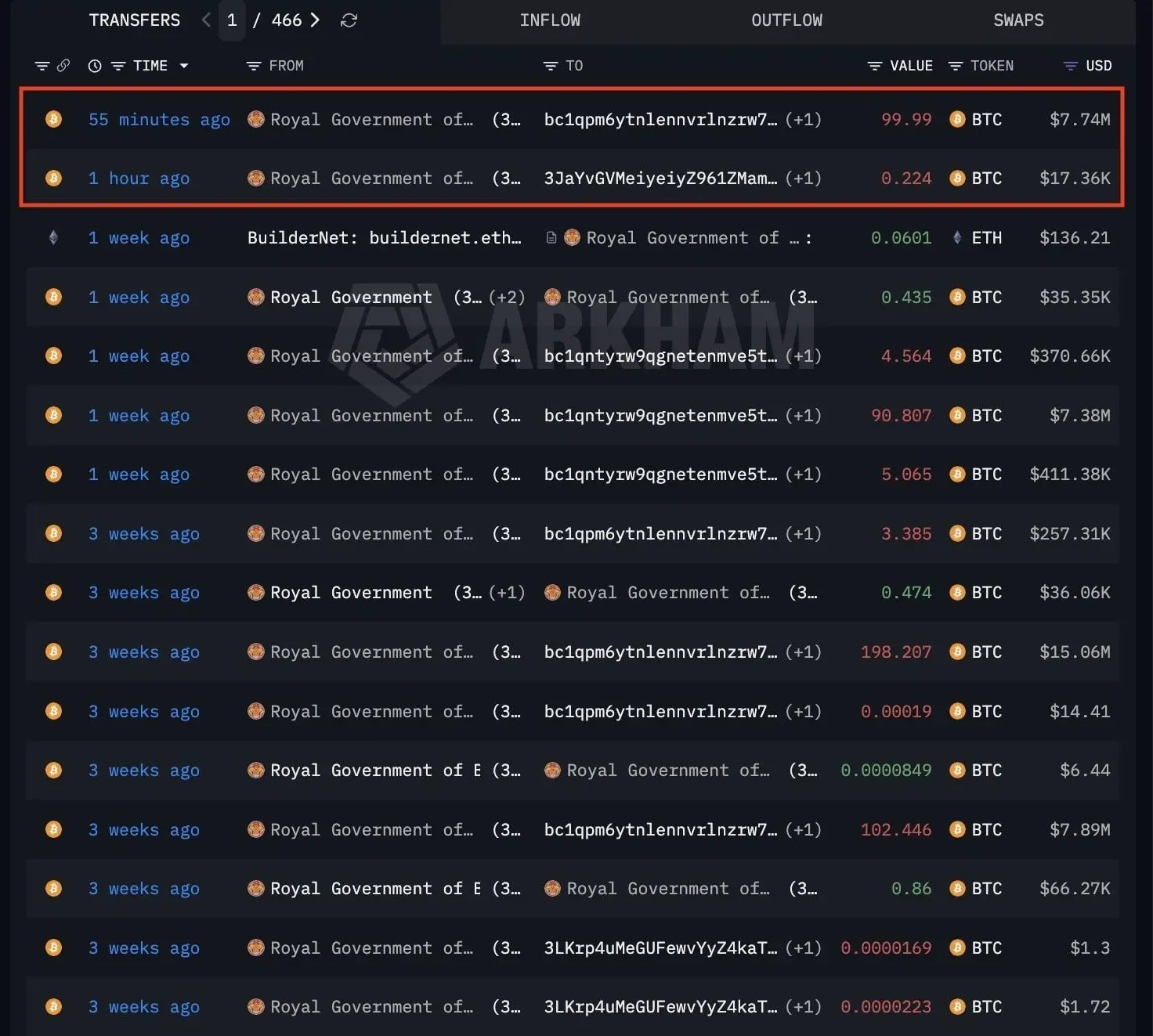Click the 0.00019 value cell

[896, 711]
